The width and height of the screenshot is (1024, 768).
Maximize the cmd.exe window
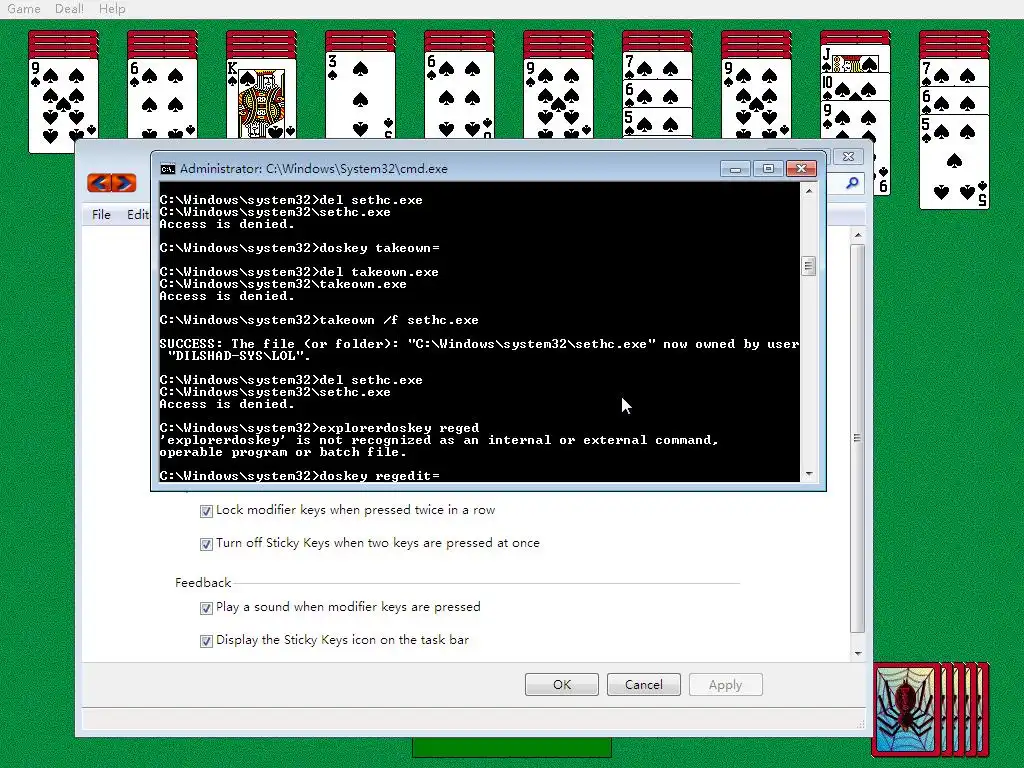(x=768, y=169)
